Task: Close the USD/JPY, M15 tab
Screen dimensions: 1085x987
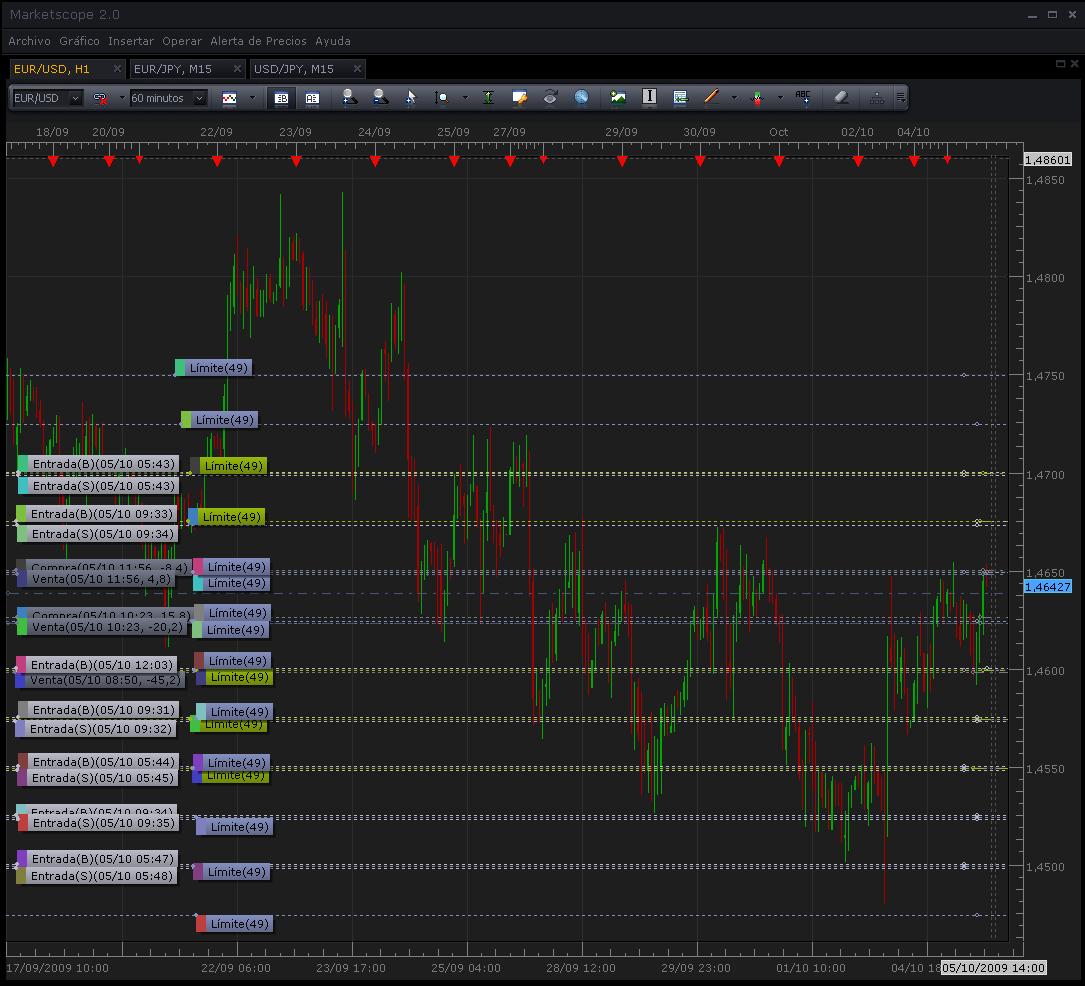Action: (x=358, y=69)
